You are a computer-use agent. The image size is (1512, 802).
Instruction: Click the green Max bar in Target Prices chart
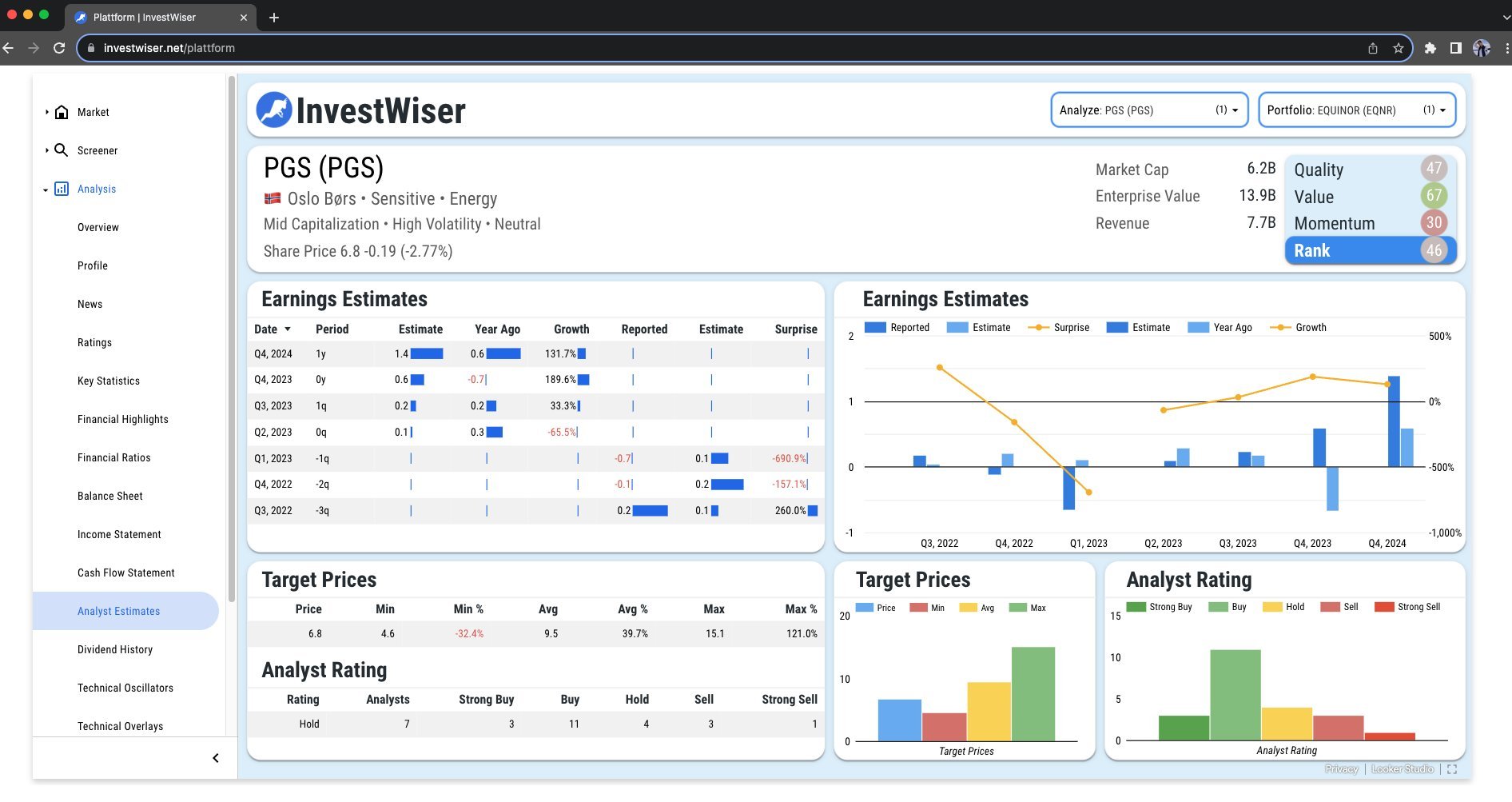(x=1033, y=694)
